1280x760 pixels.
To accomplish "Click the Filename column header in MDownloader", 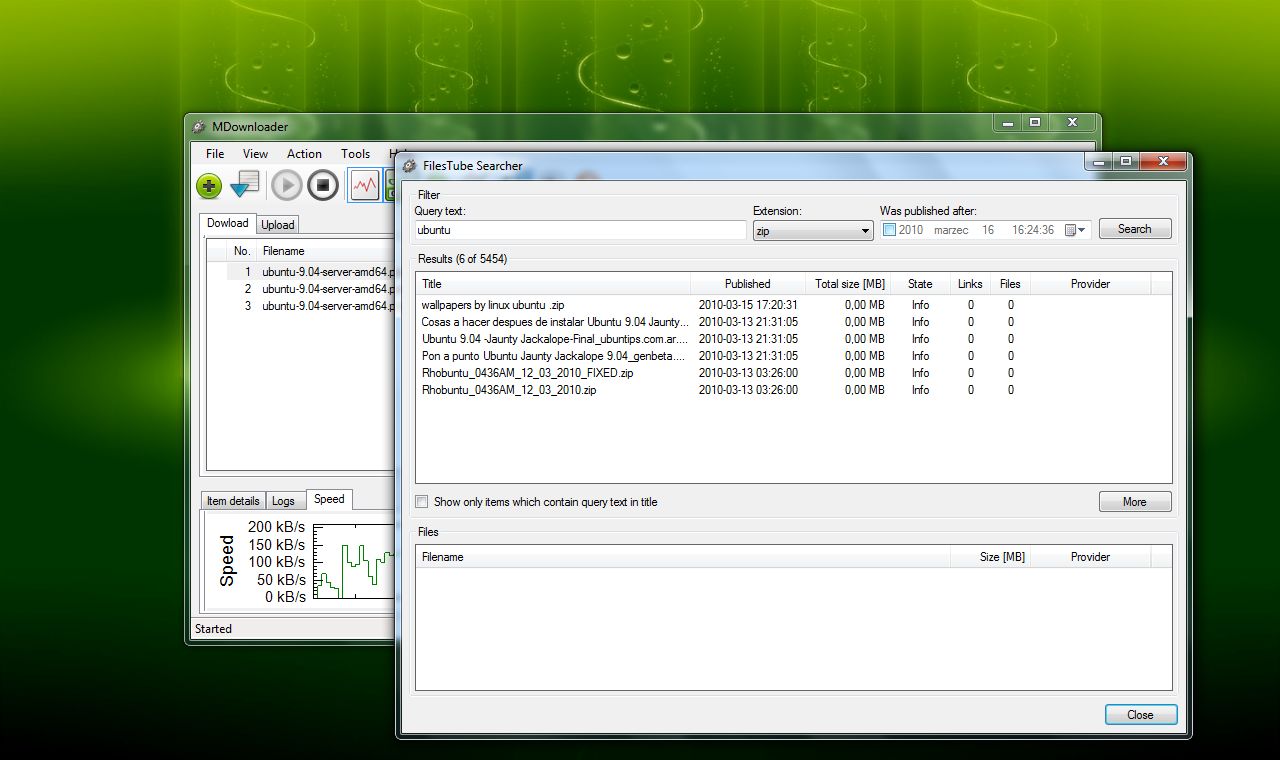I will pyautogui.click(x=328, y=251).
